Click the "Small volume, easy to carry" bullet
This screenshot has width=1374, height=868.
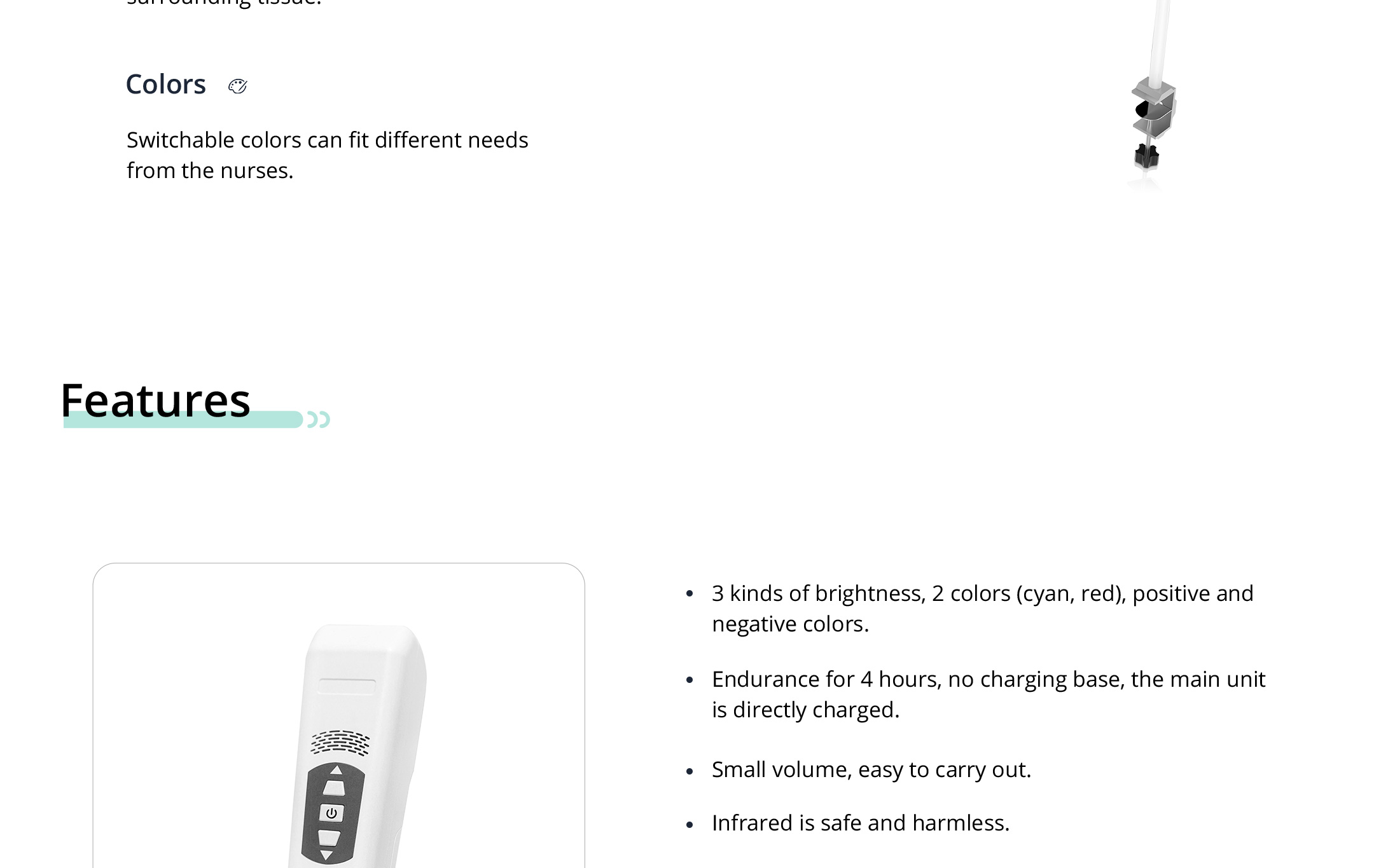coord(871,770)
